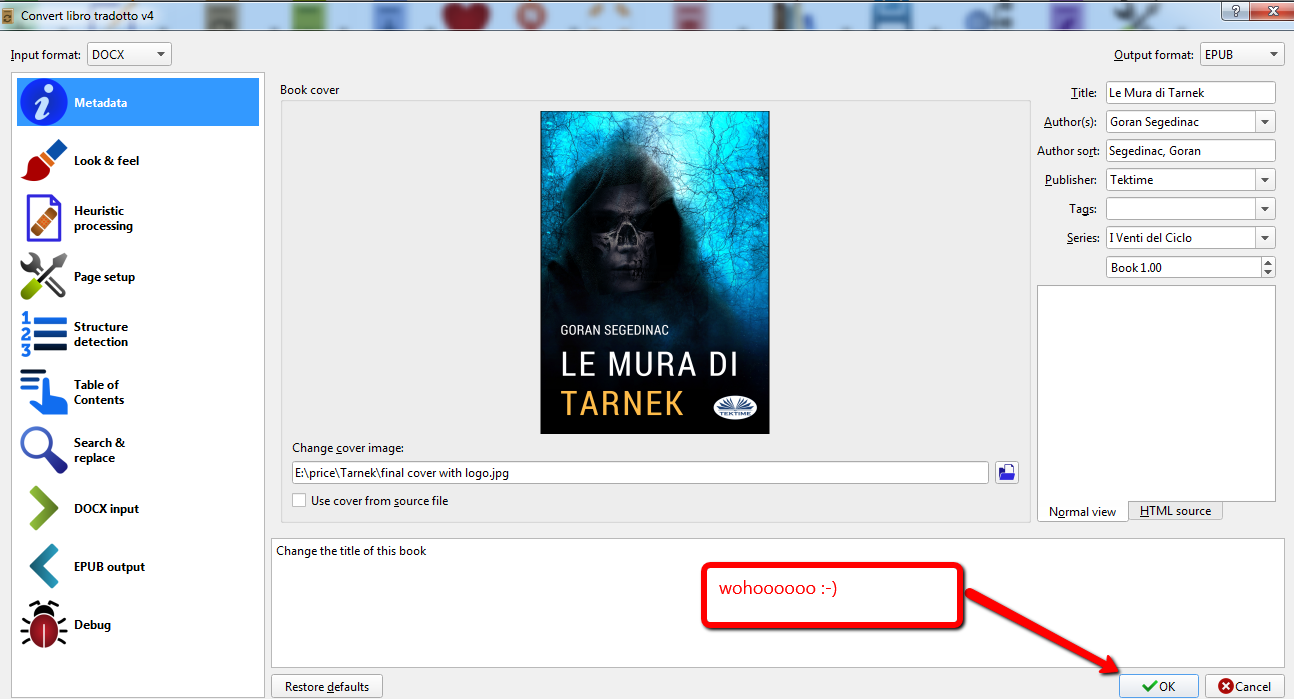1294x699 pixels.
Task: Expand the Author(s) dropdown arrow
Action: pyautogui.click(x=1266, y=122)
